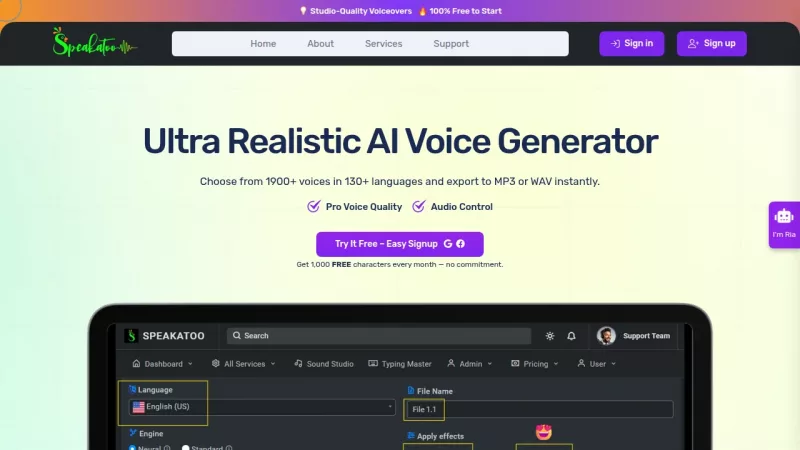Click the Engine label icon
800x450 pixels.
(x=133, y=433)
